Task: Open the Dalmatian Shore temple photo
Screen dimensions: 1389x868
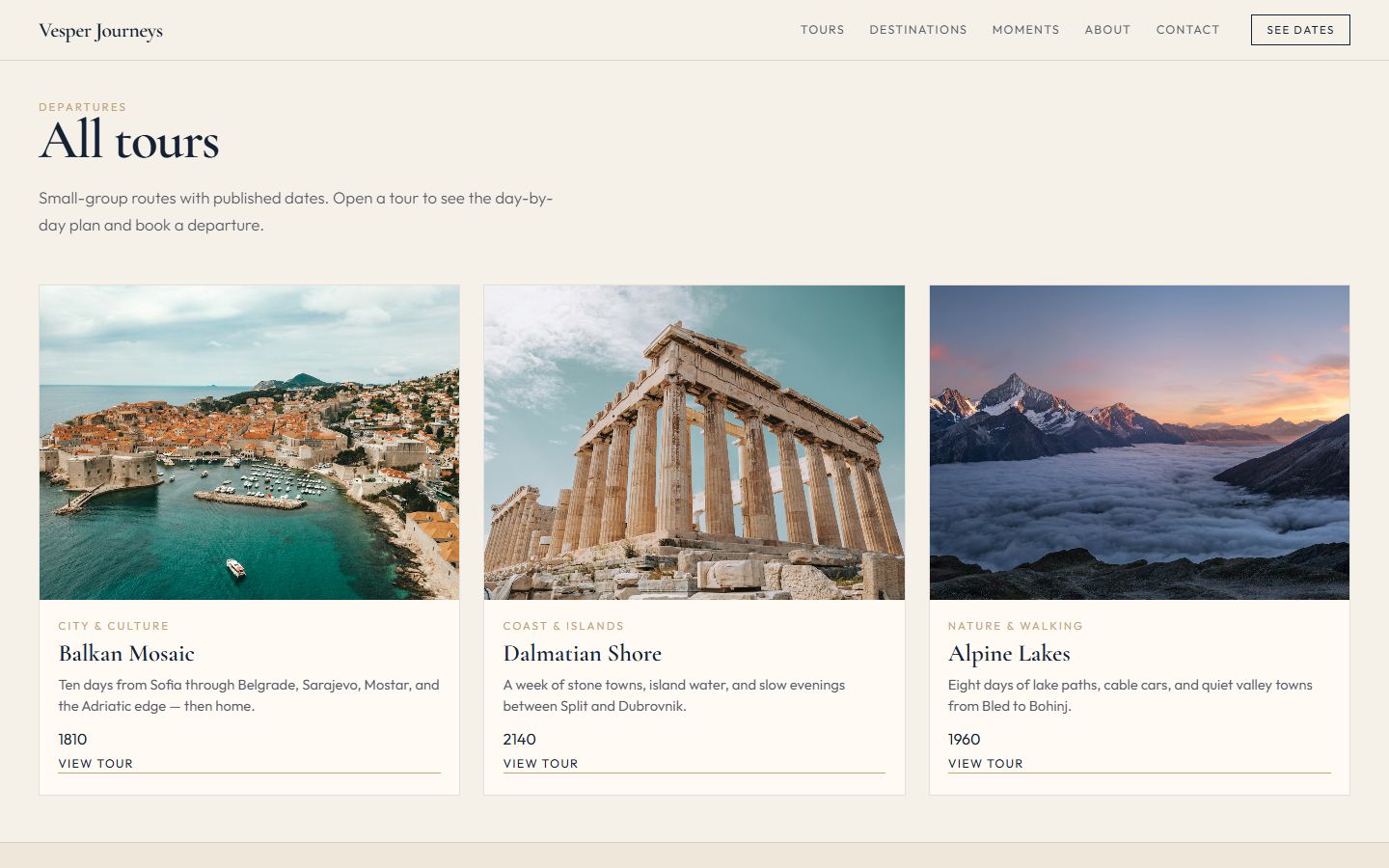Action: 694,443
